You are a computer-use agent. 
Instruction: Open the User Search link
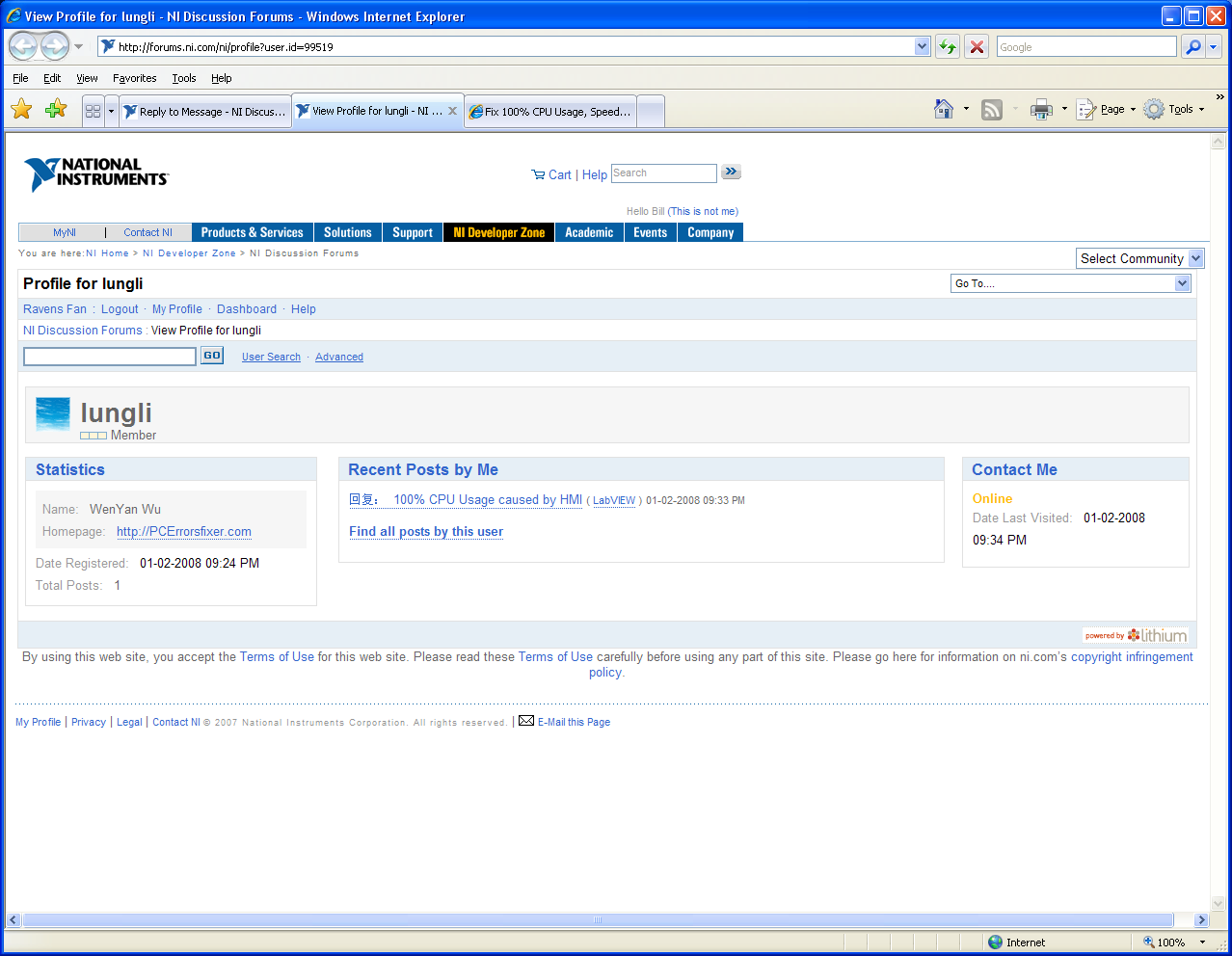point(271,357)
